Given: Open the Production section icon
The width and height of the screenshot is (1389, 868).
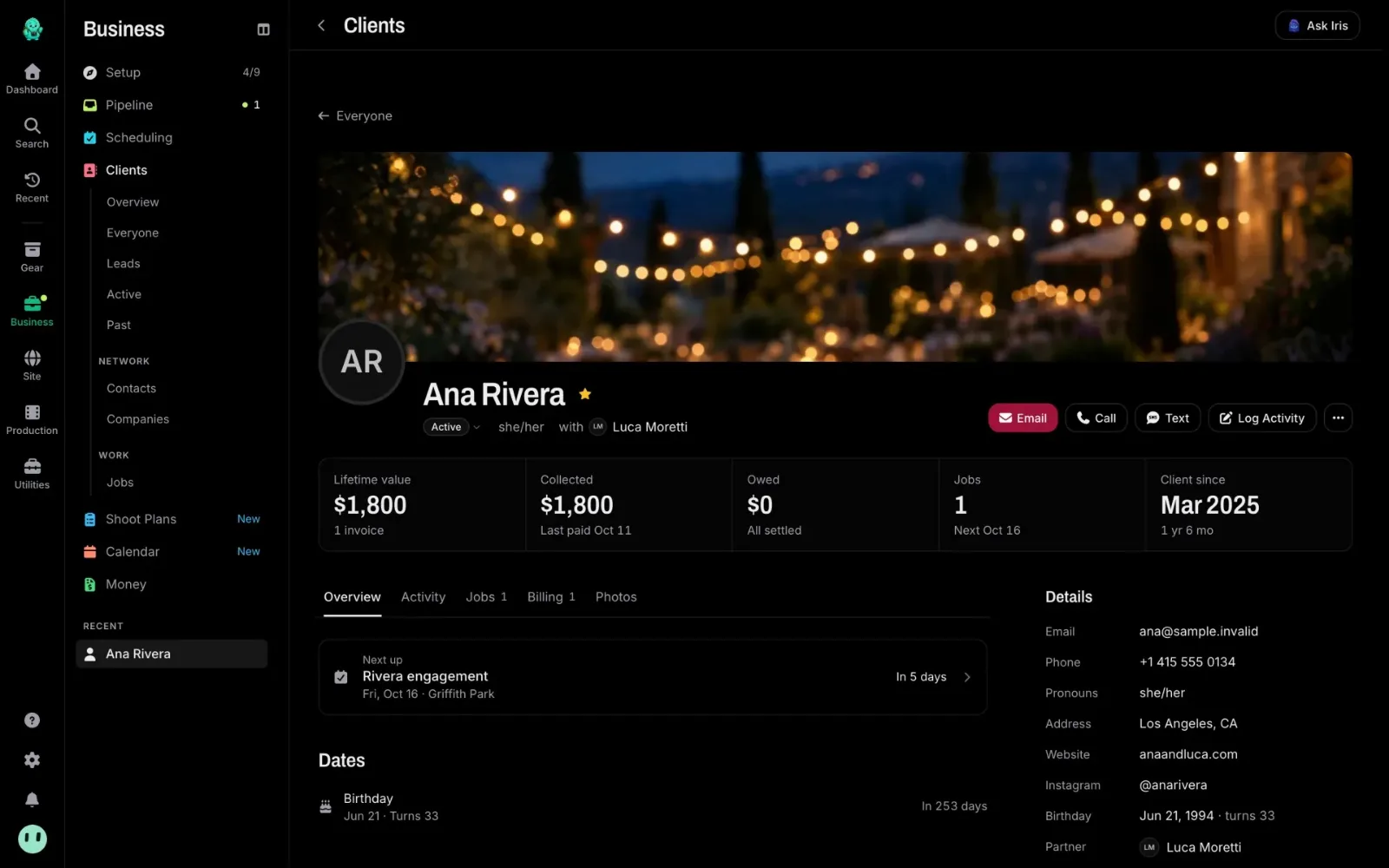Looking at the screenshot, I should [32, 420].
